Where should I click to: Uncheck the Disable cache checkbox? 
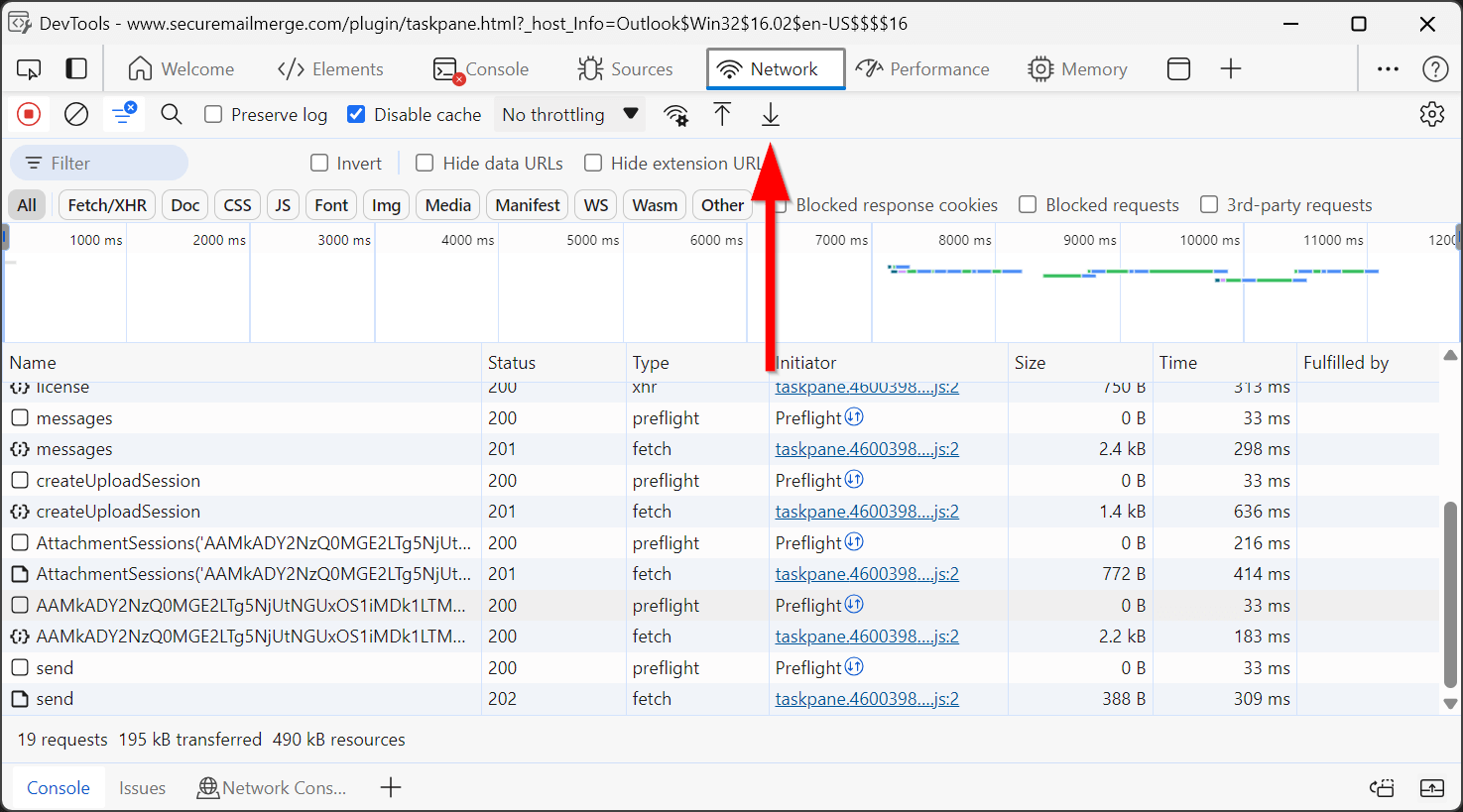[356, 115]
